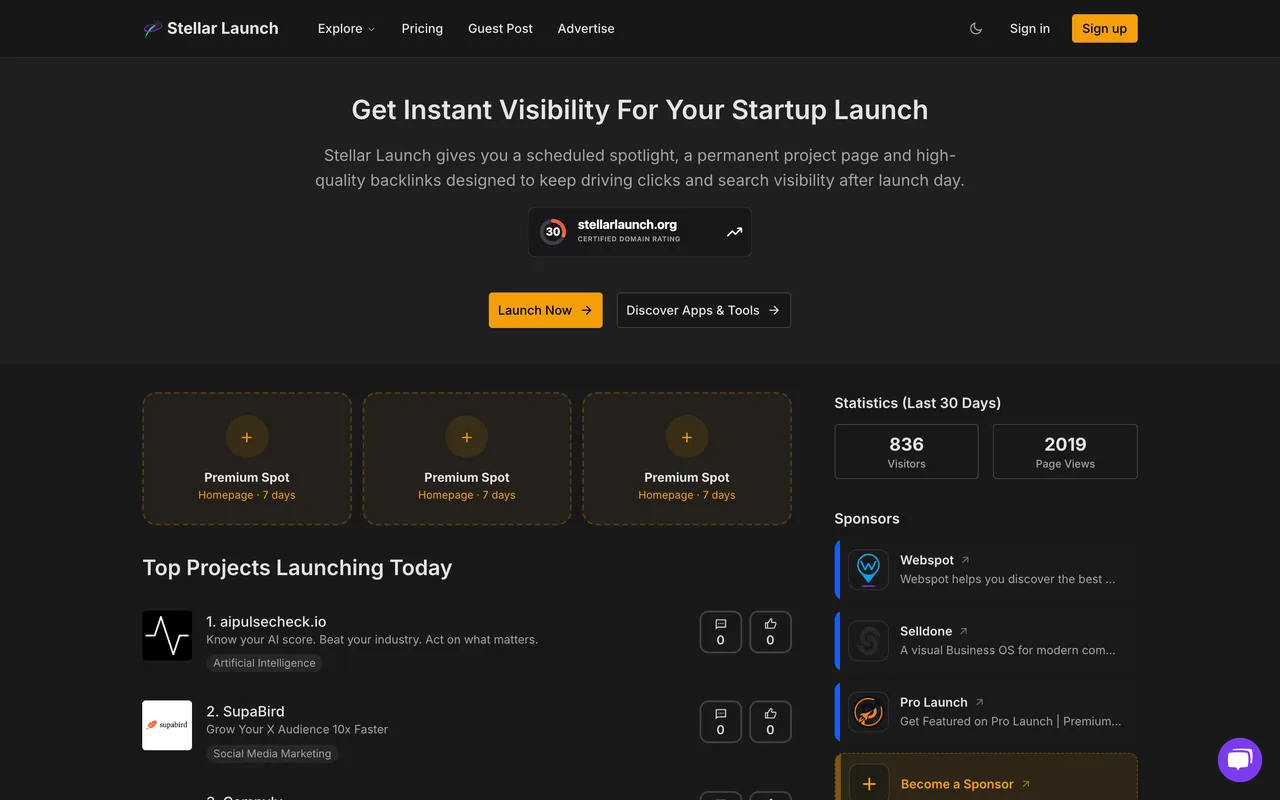Open Selldone external link arrow

pyautogui.click(x=964, y=631)
